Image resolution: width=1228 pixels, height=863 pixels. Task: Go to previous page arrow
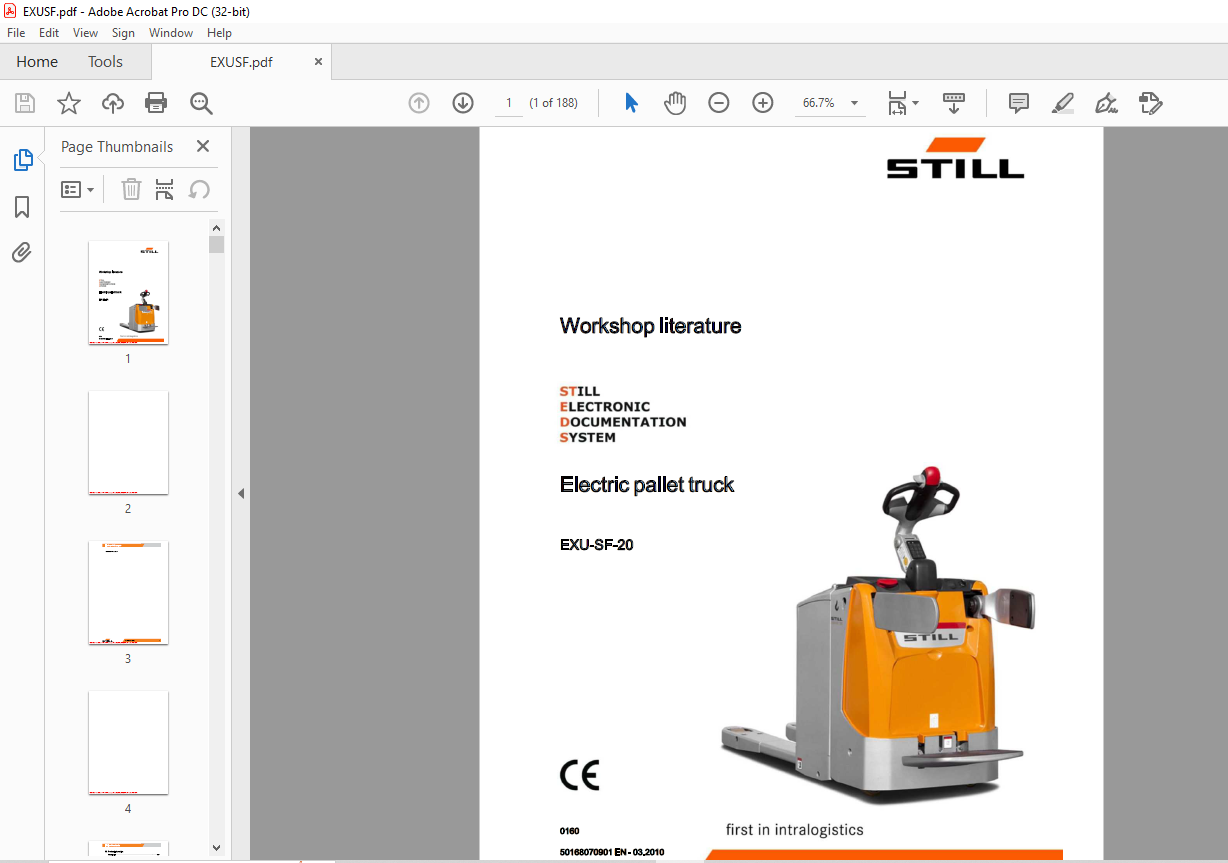coord(419,103)
